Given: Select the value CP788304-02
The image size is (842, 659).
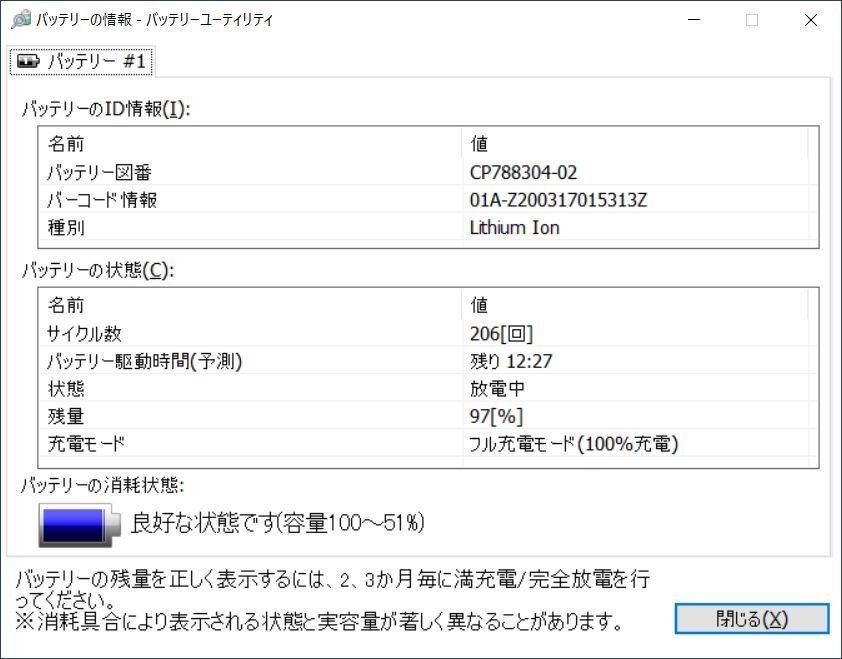Looking at the screenshot, I should pyautogui.click(x=524, y=172).
